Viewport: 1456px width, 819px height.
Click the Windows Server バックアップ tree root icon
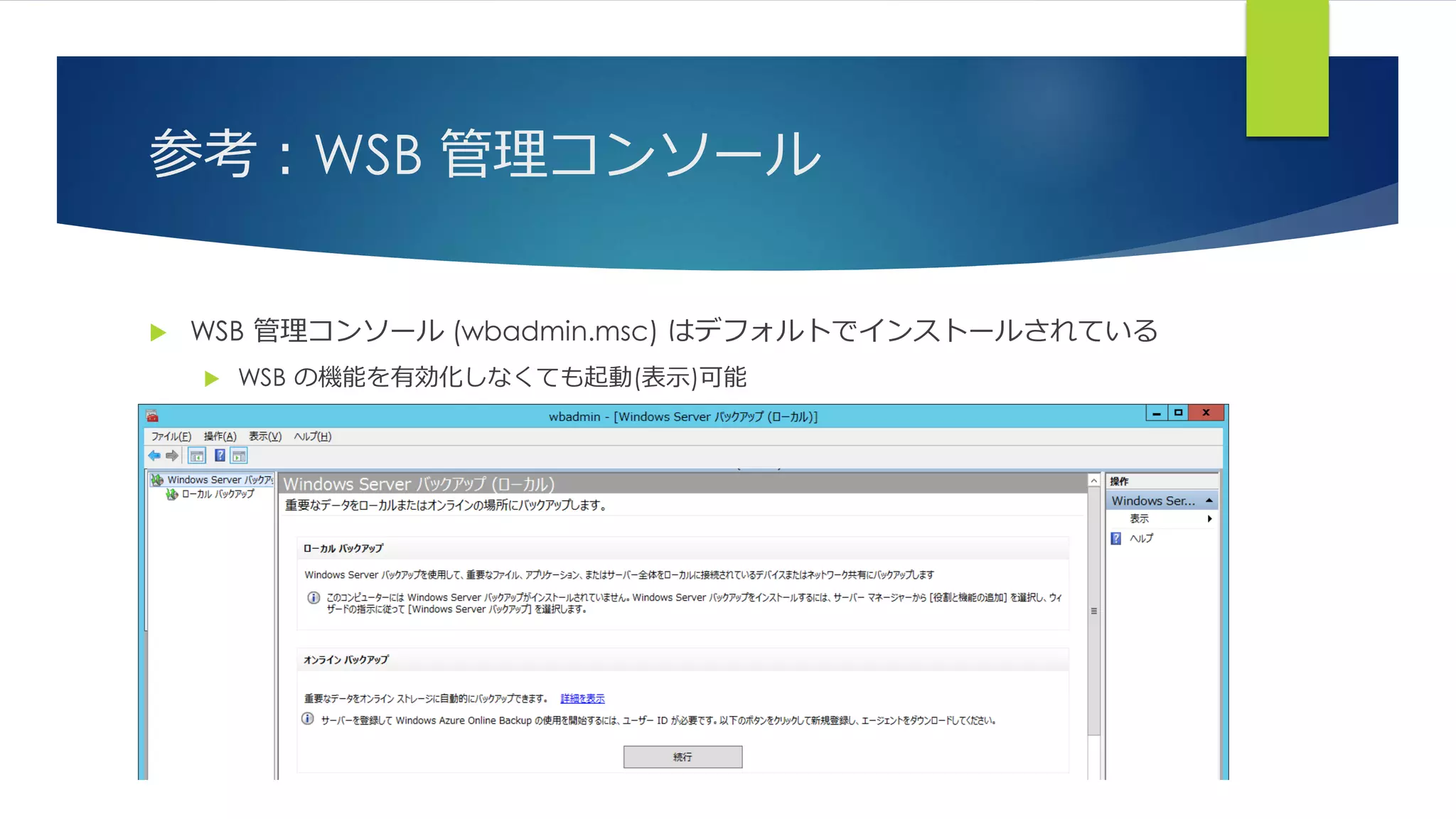157,480
